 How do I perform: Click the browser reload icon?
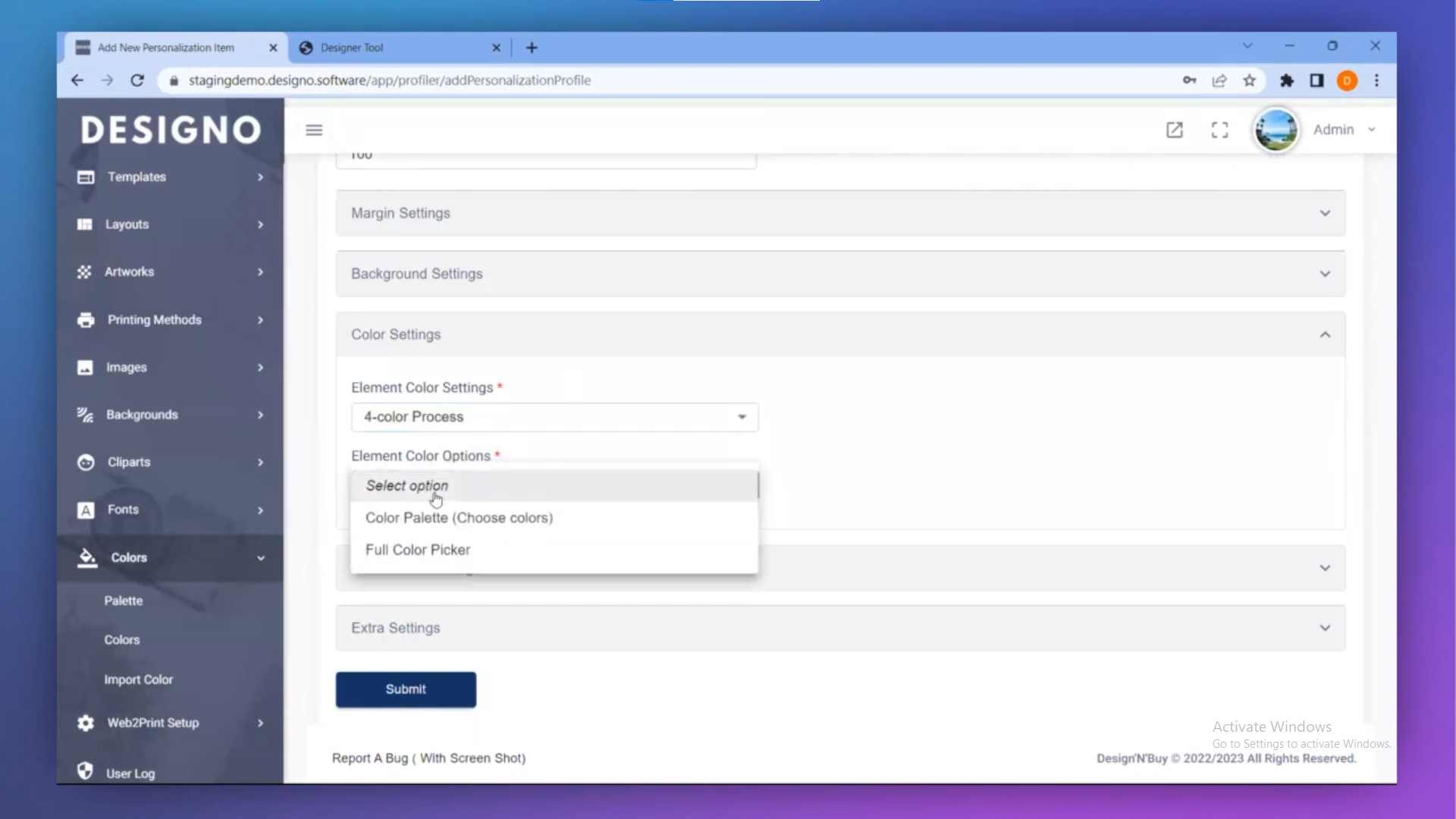click(x=137, y=80)
